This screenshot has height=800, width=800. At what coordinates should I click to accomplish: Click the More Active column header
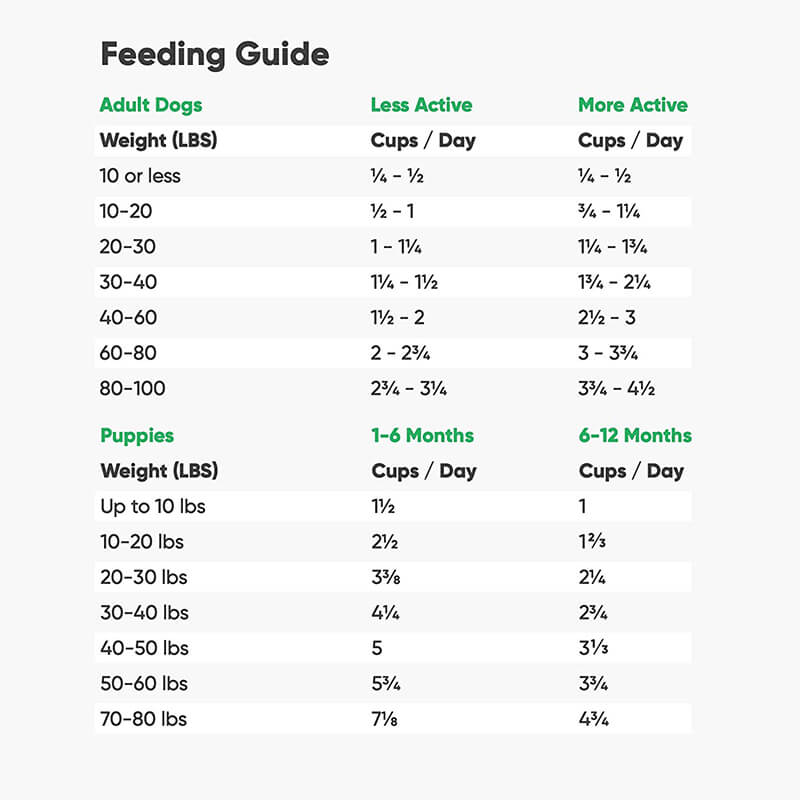(x=632, y=105)
